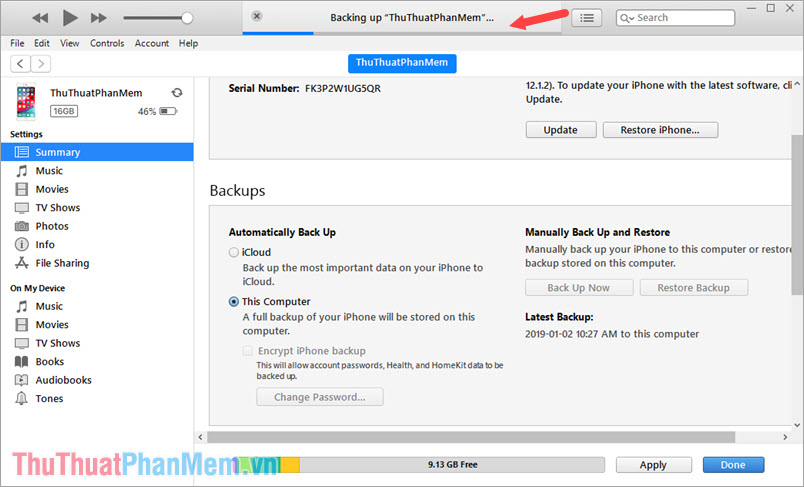Click the fast forward next track button
This screenshot has width=804, height=487.
98,18
